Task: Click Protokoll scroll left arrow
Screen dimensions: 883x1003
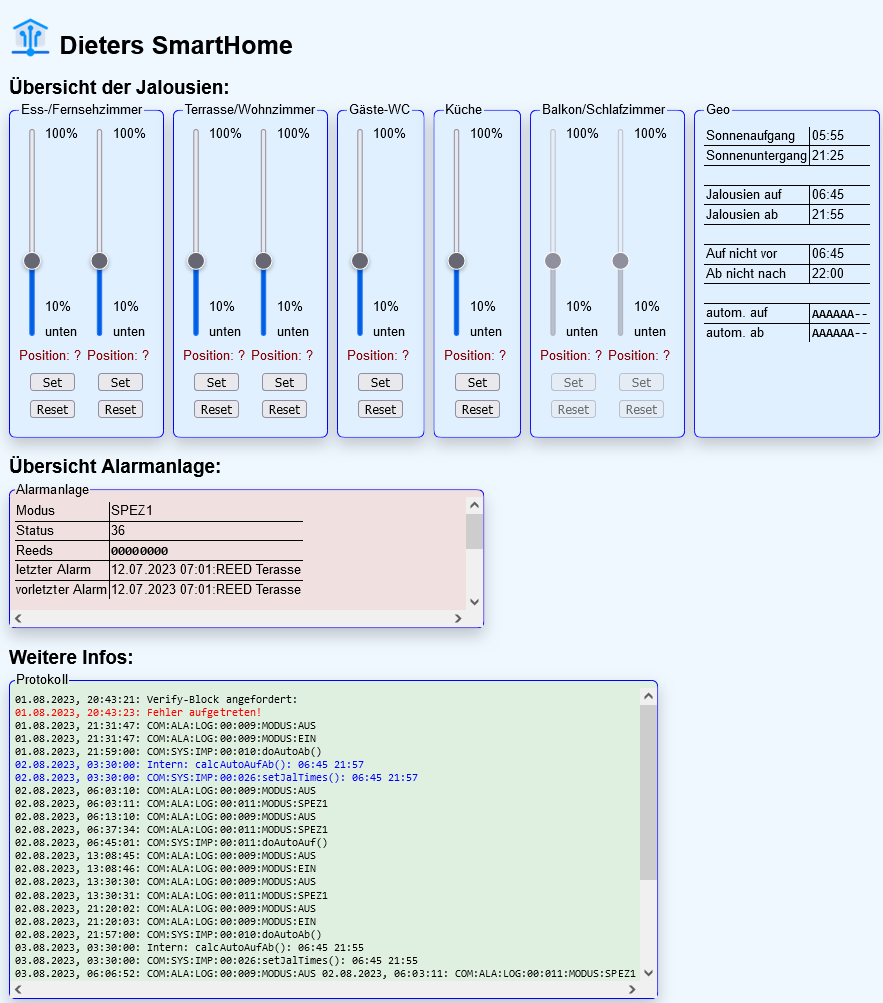Action: tap(19, 989)
